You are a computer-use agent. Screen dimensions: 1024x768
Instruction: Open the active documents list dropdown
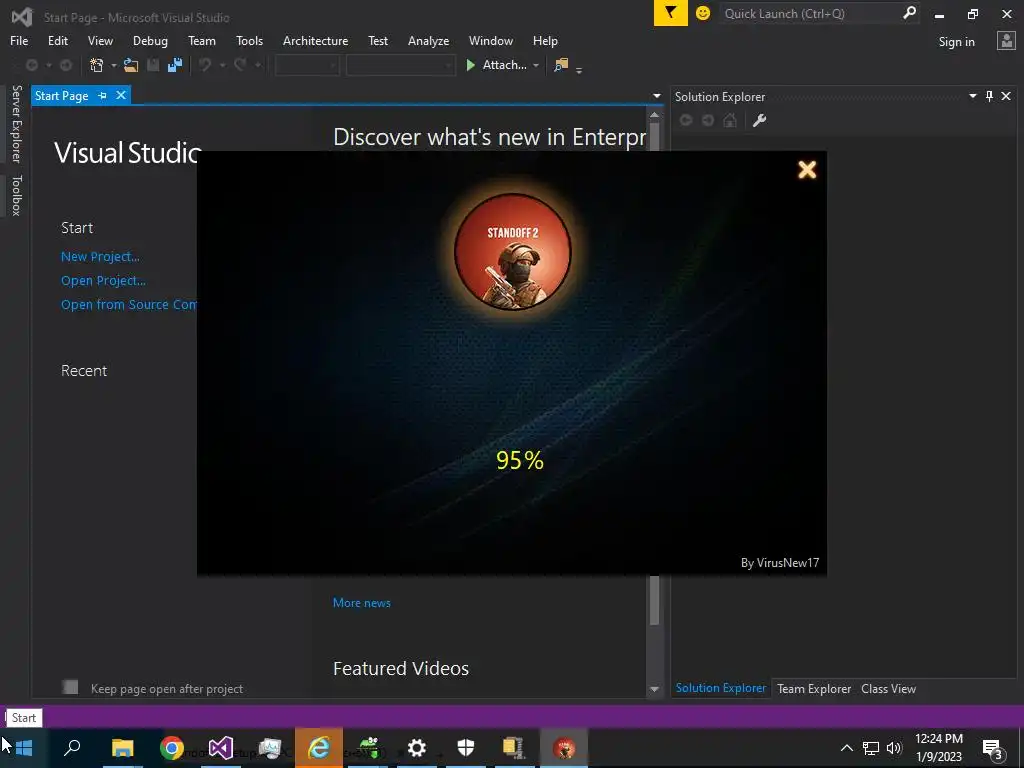(657, 96)
